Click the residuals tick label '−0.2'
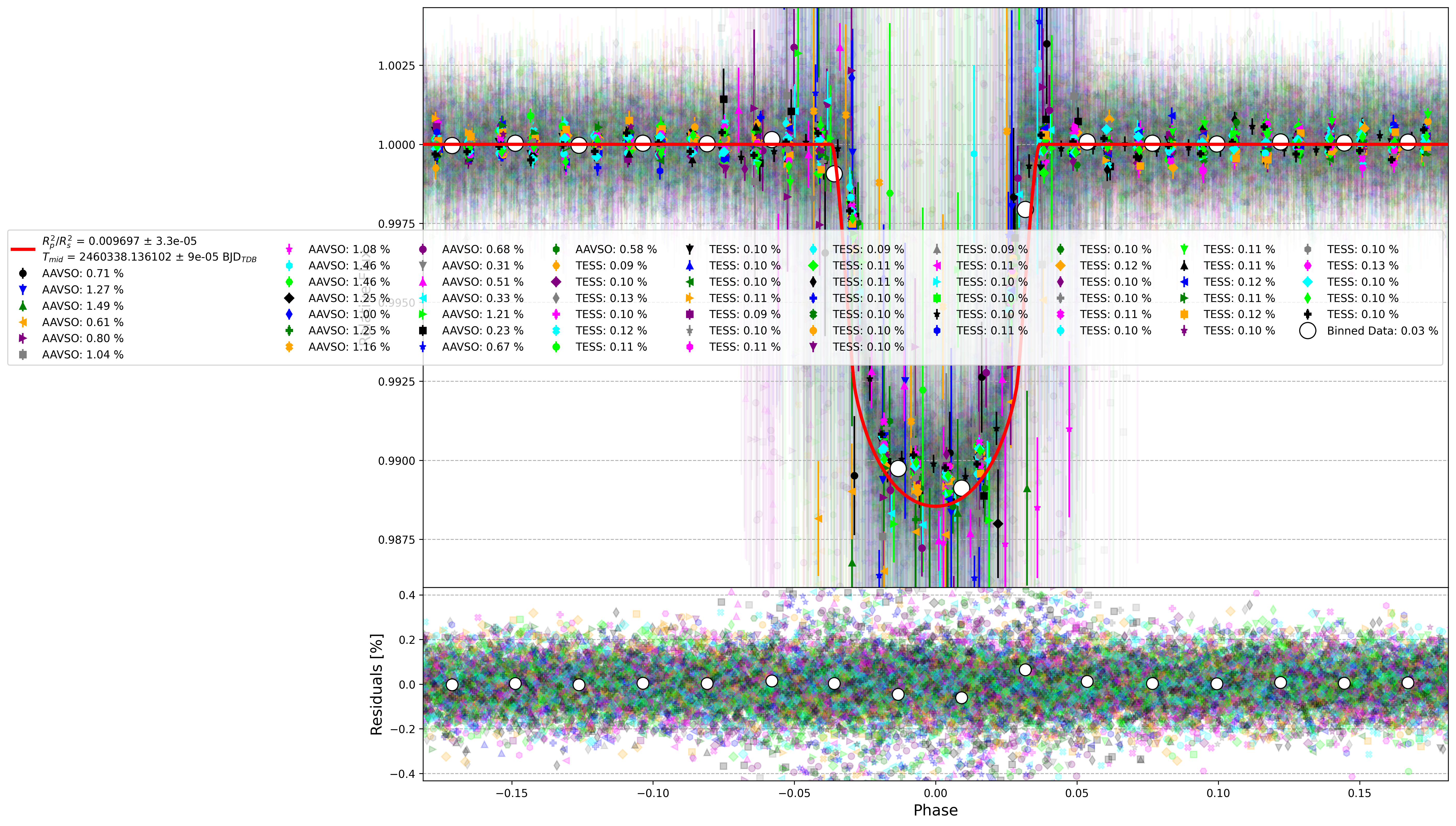The width and height of the screenshot is (1456, 826). pyautogui.click(x=402, y=729)
